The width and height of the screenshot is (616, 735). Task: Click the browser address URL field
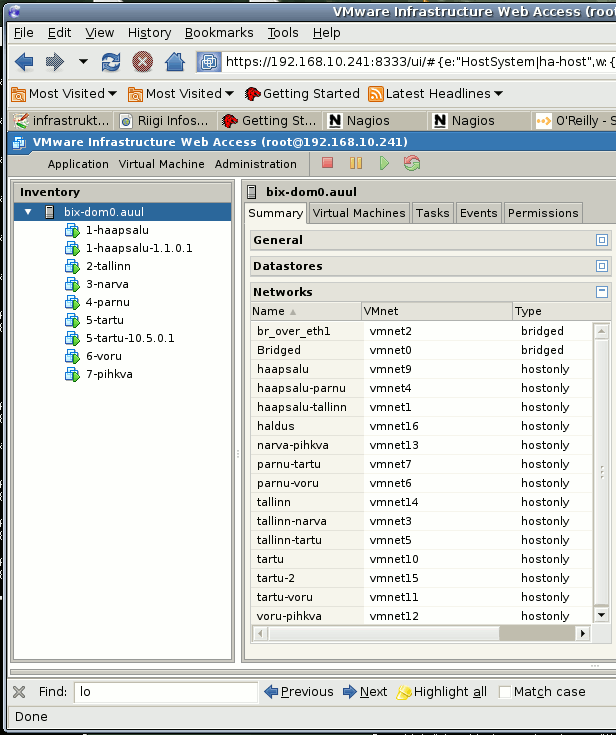click(420, 61)
